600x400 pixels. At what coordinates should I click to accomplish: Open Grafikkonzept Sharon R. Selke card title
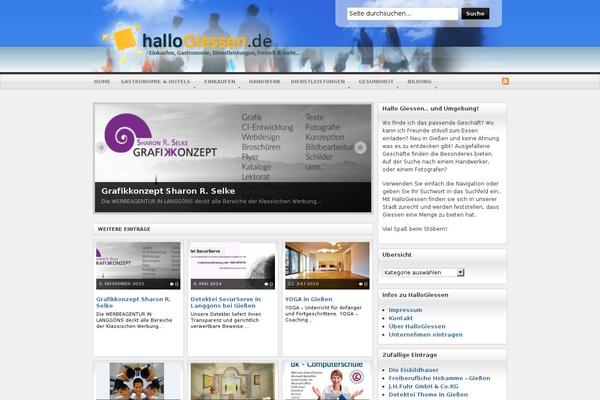pyautogui.click(x=133, y=302)
